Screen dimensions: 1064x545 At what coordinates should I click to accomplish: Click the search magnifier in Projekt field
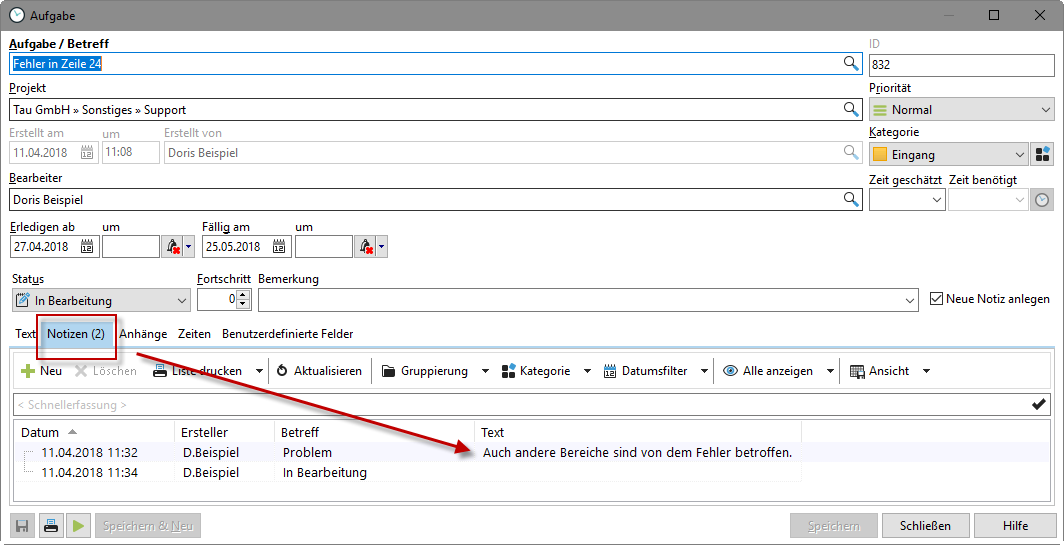(x=850, y=110)
